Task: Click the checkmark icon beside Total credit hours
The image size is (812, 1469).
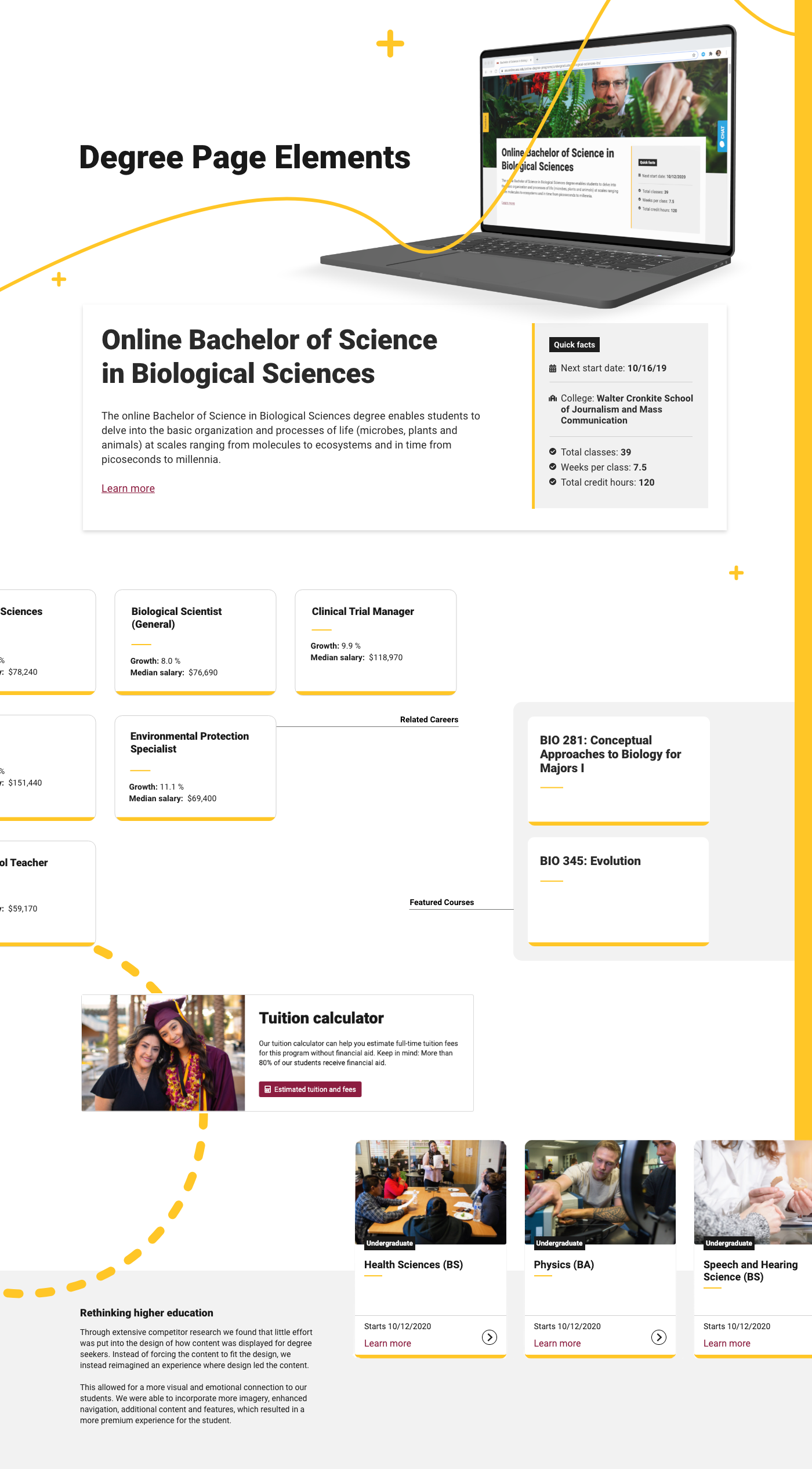Action: [553, 482]
